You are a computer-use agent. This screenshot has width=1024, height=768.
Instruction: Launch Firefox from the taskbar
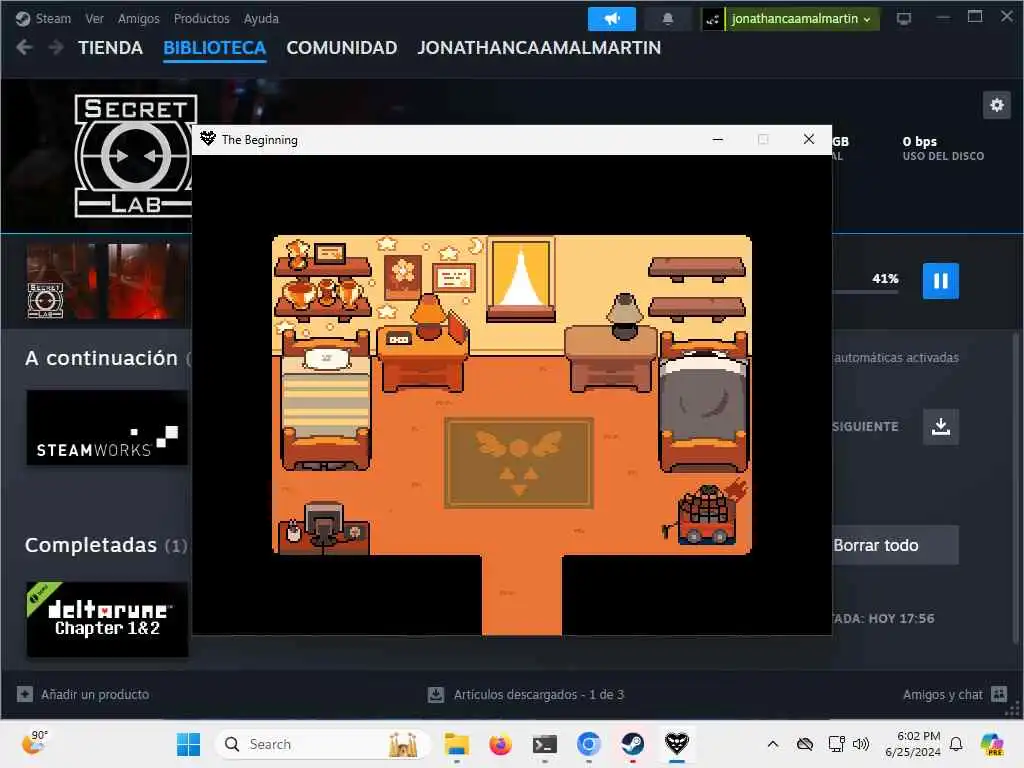coord(500,744)
